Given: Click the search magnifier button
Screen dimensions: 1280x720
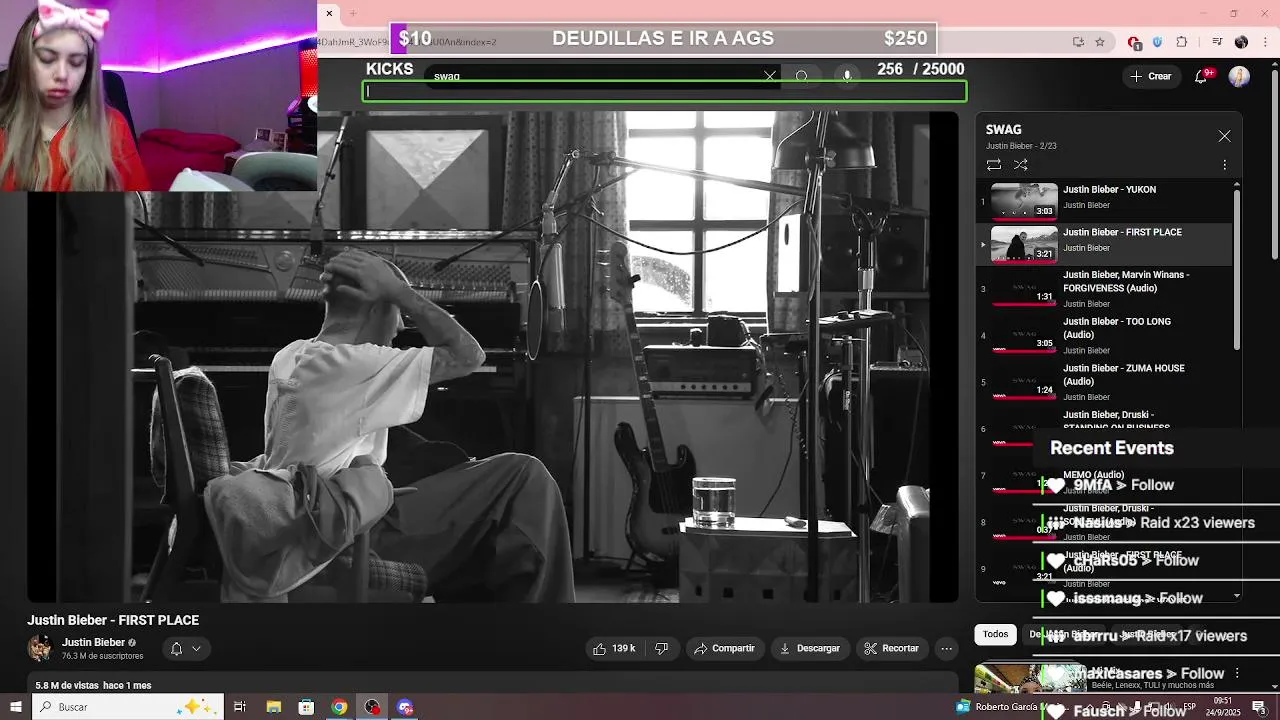Looking at the screenshot, I should [802, 76].
